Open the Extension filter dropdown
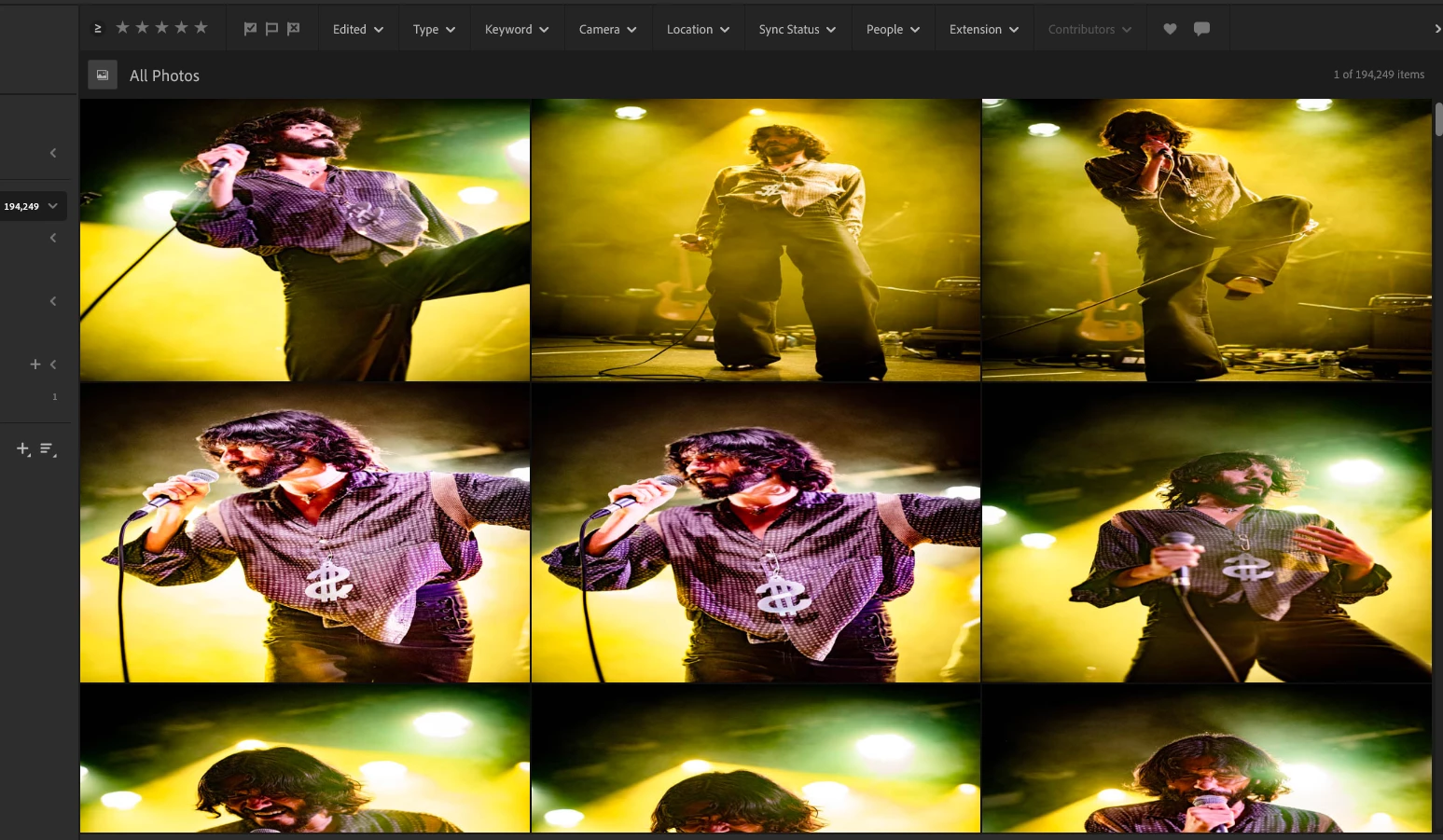Screen dimensions: 1443x840 984,29
